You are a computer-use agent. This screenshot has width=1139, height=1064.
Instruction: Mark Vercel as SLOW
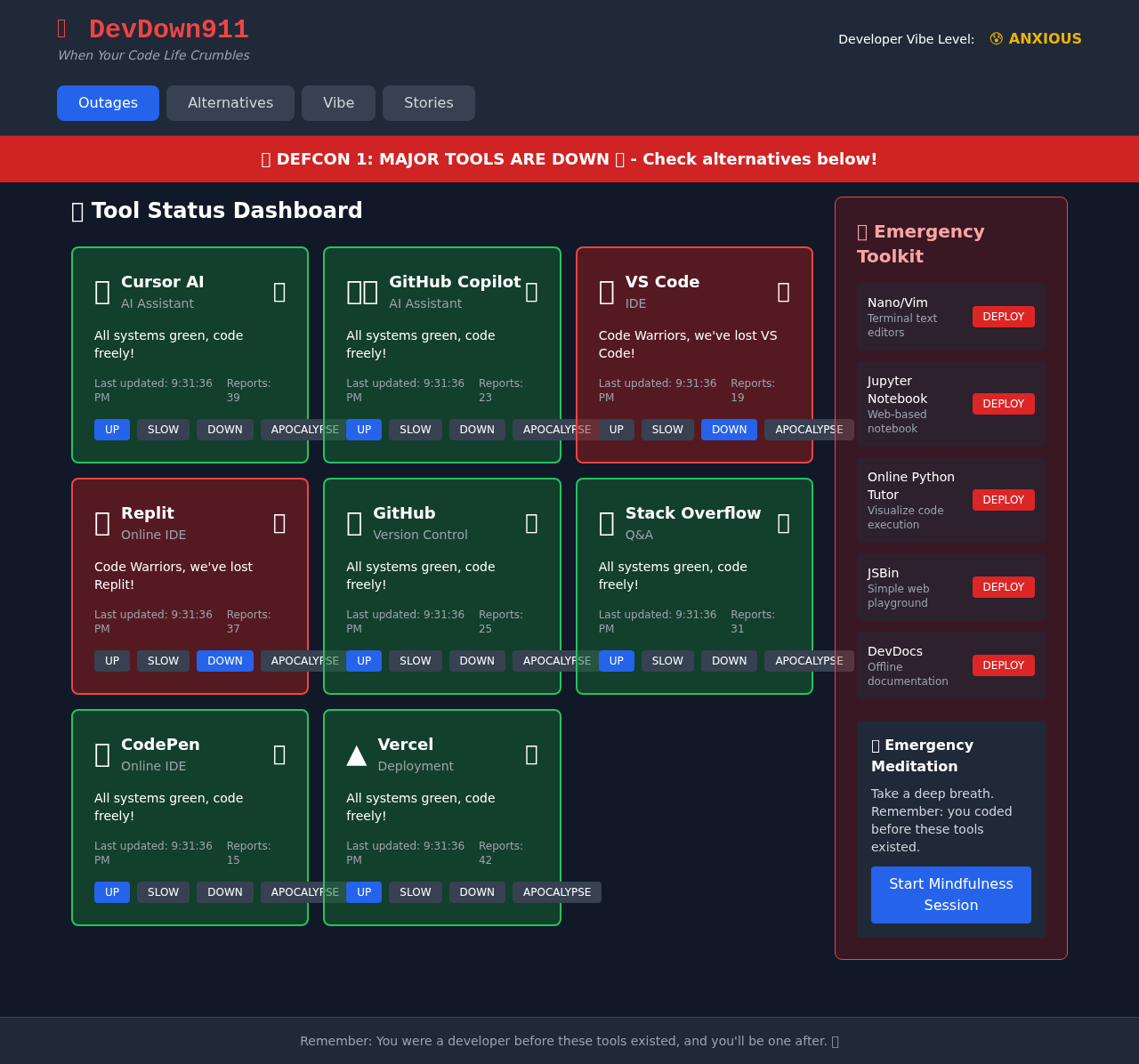416,892
